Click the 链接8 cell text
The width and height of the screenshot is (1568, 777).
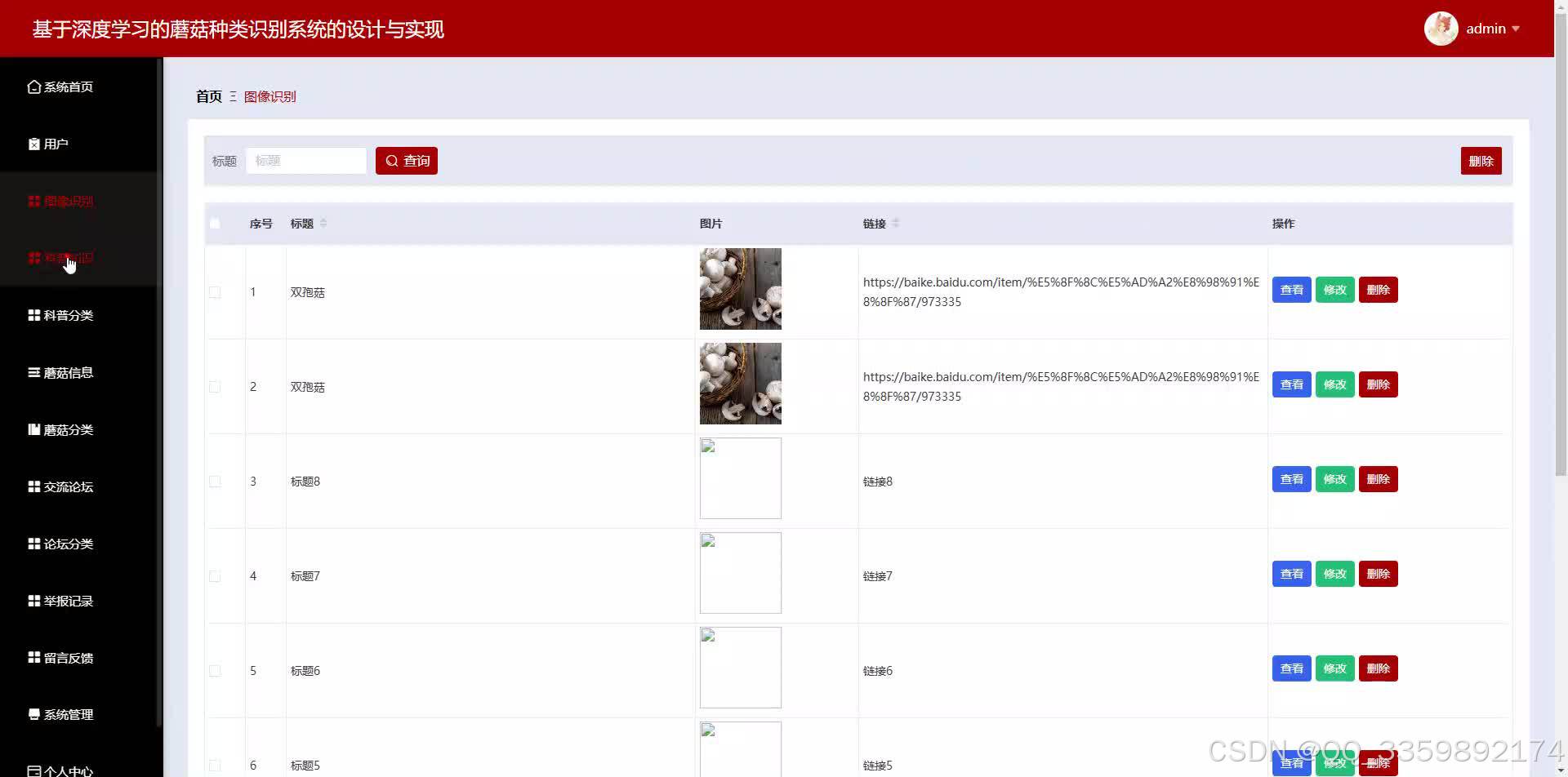(x=878, y=482)
